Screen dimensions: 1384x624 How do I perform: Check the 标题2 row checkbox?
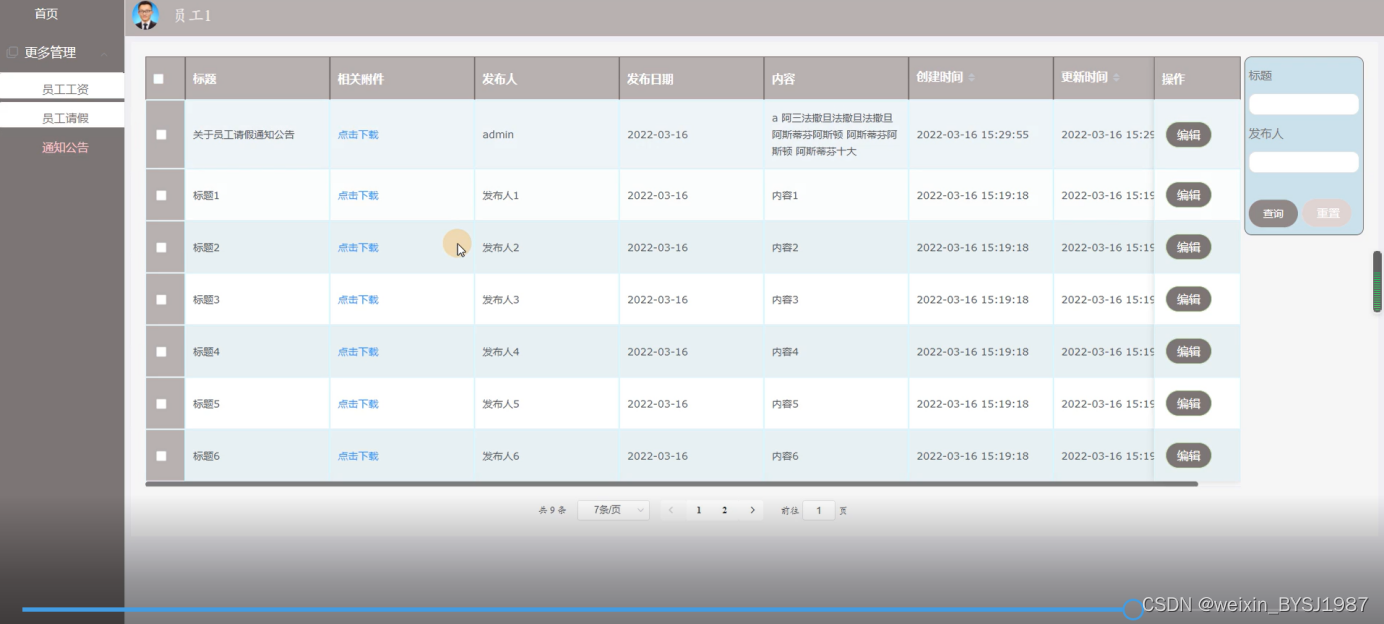pyautogui.click(x=162, y=248)
